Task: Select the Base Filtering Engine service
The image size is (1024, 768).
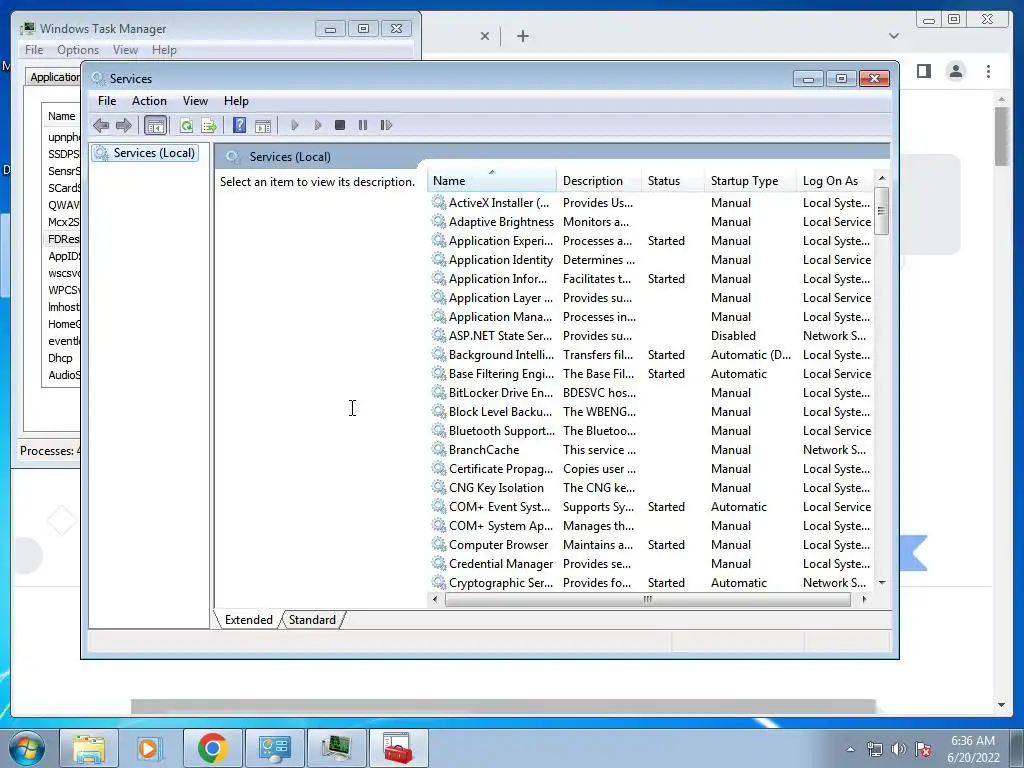Action: (x=651, y=374)
